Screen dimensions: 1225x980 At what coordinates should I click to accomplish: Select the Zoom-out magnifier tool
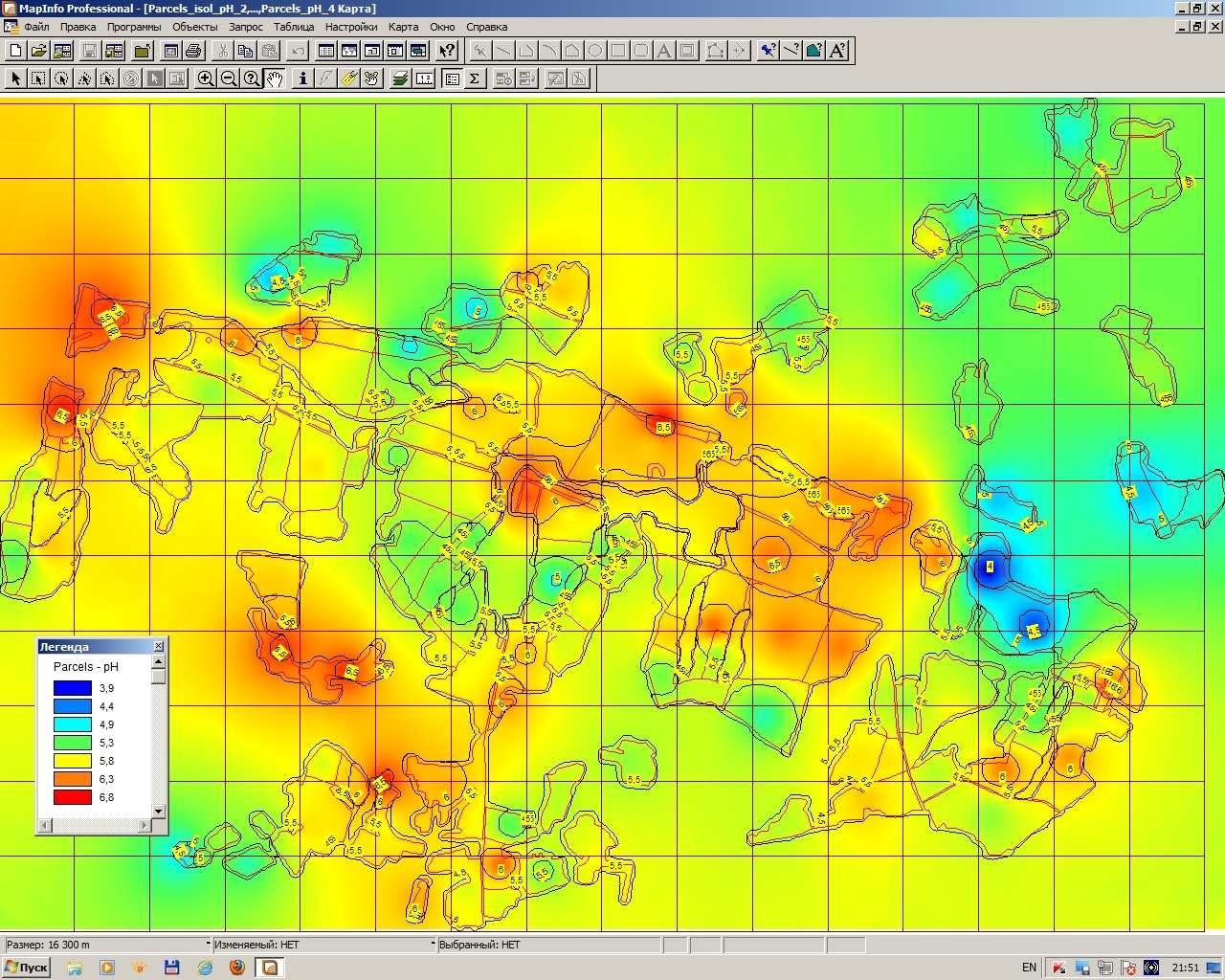tap(229, 78)
